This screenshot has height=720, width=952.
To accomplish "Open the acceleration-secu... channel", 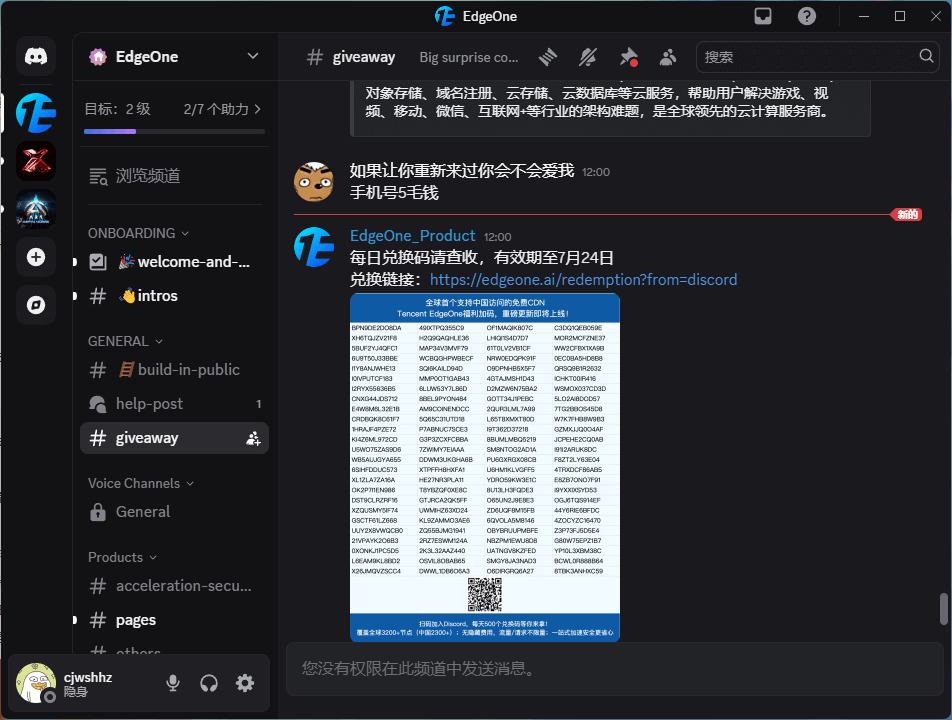I will (174, 586).
